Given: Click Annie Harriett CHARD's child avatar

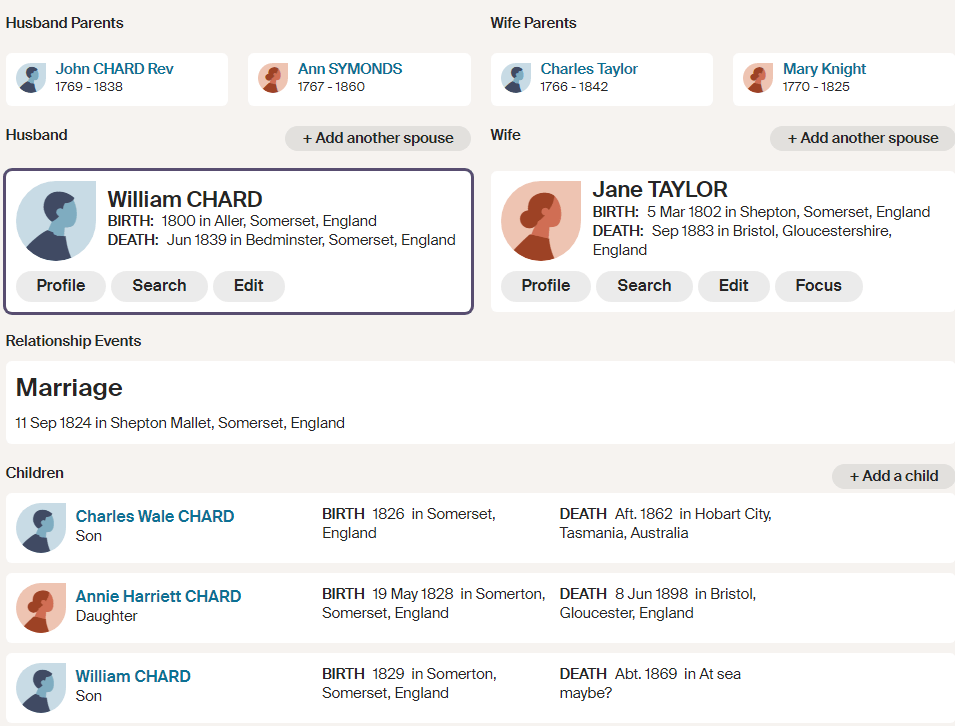Looking at the screenshot, I should coord(41,608).
